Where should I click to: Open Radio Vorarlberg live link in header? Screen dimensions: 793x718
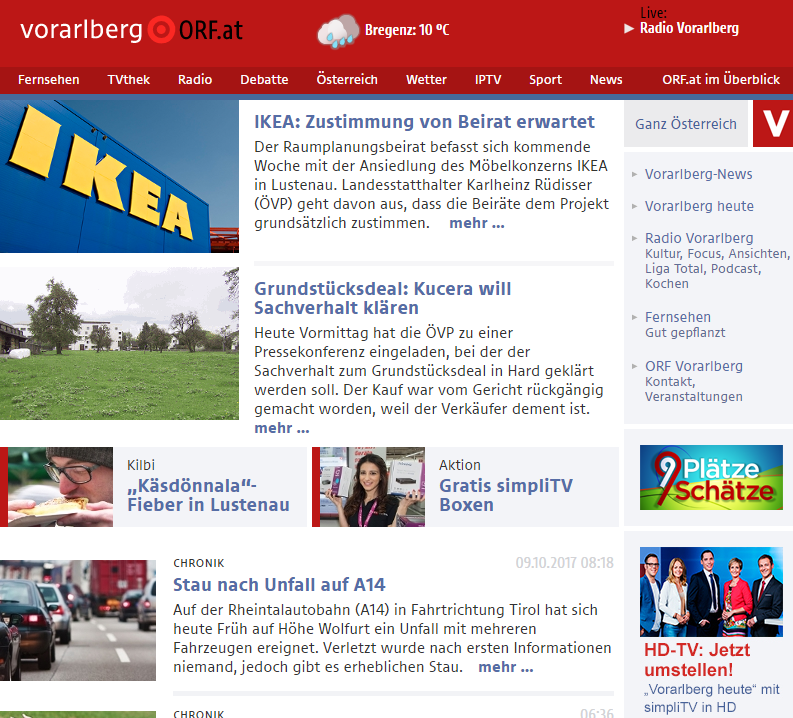[689, 28]
